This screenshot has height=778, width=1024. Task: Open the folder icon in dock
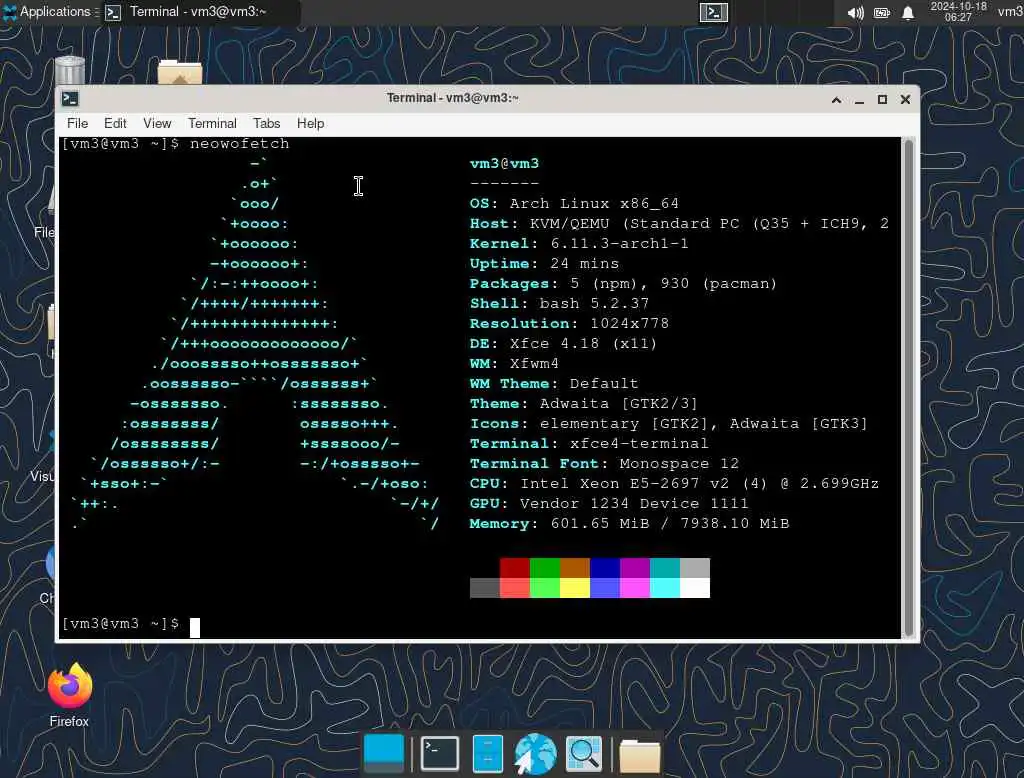pos(639,756)
